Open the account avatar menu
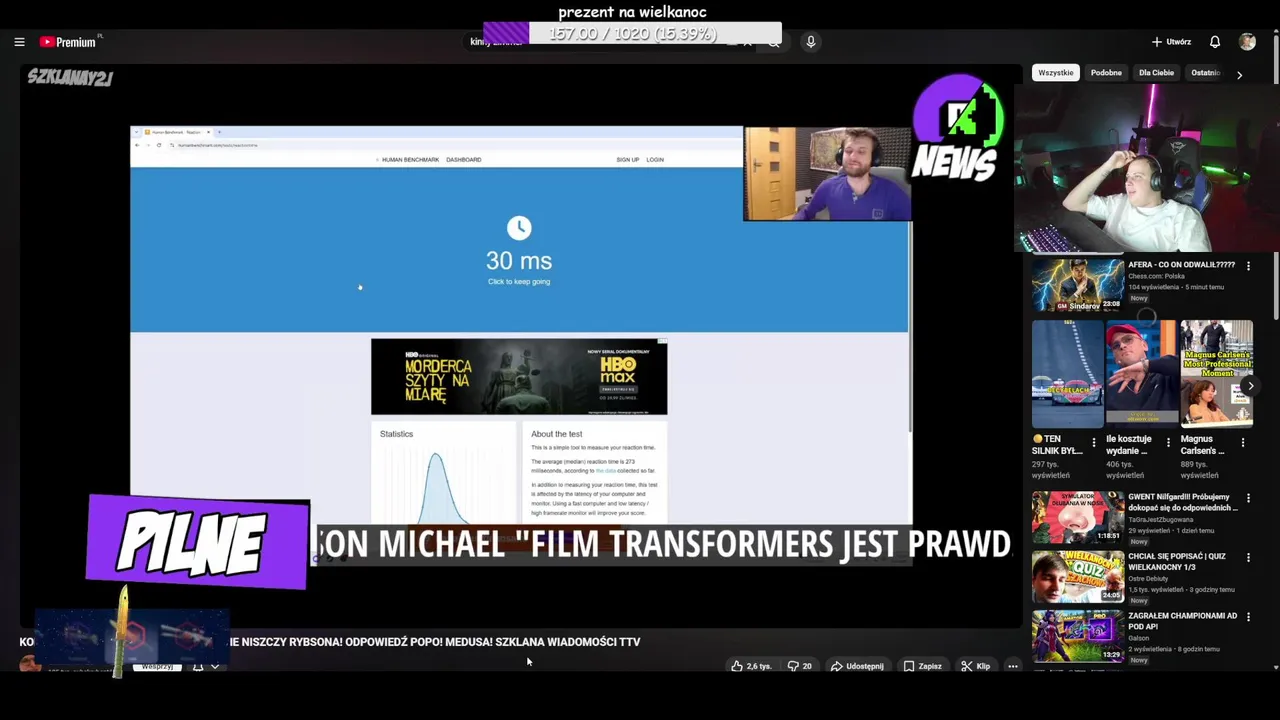This screenshot has width=1280, height=720. point(1247,42)
